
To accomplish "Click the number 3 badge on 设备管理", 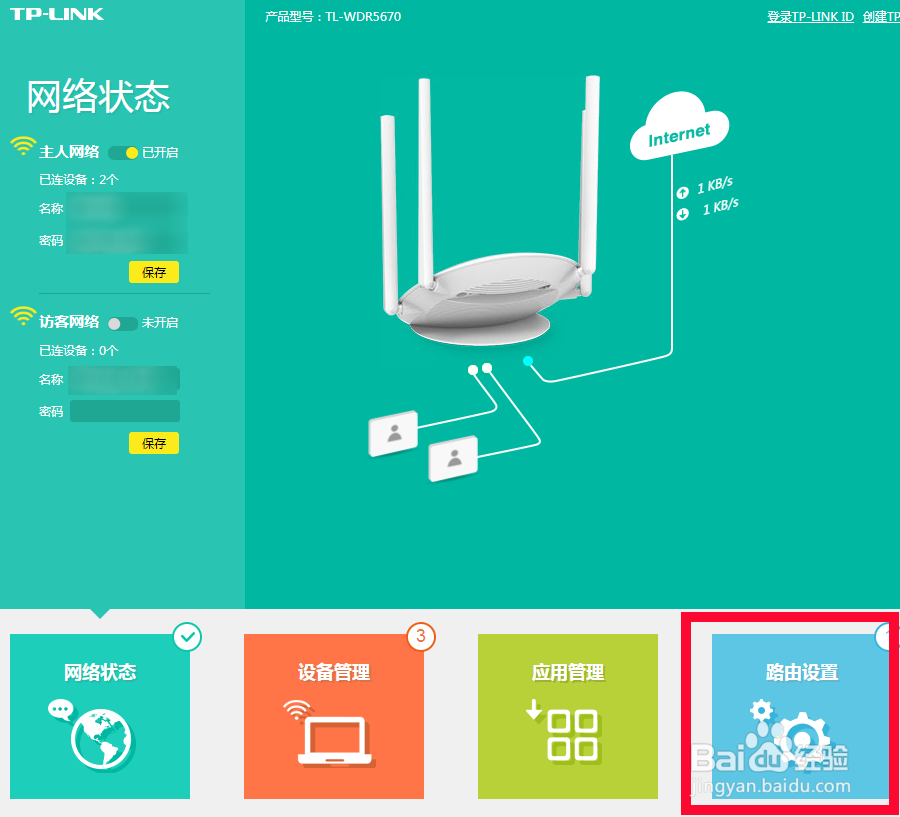I will click(x=421, y=637).
